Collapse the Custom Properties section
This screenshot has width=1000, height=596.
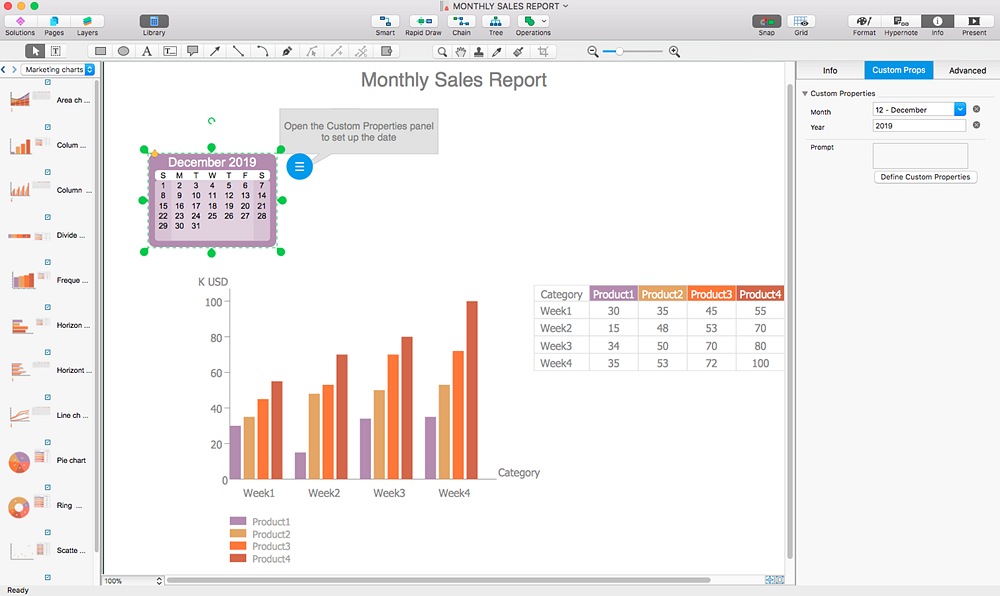point(805,94)
